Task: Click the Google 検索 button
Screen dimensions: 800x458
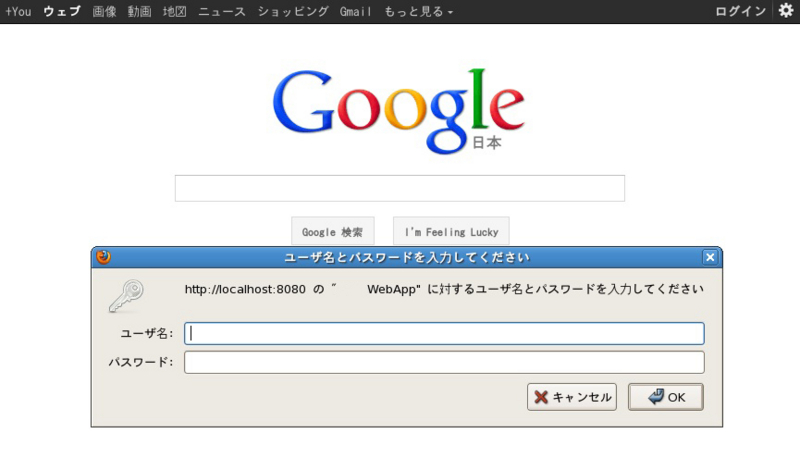Action: pos(333,232)
